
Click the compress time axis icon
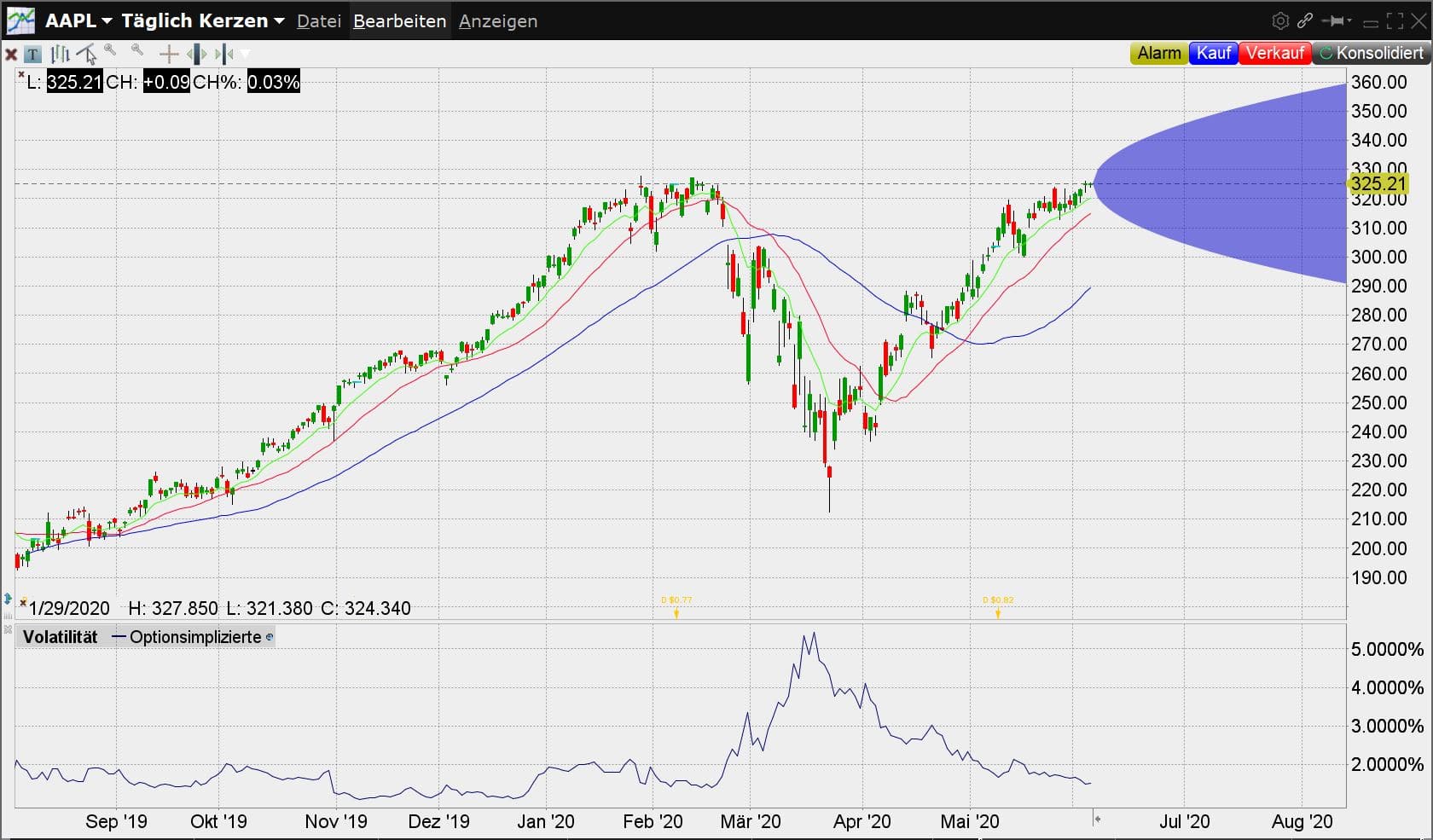[x=224, y=55]
